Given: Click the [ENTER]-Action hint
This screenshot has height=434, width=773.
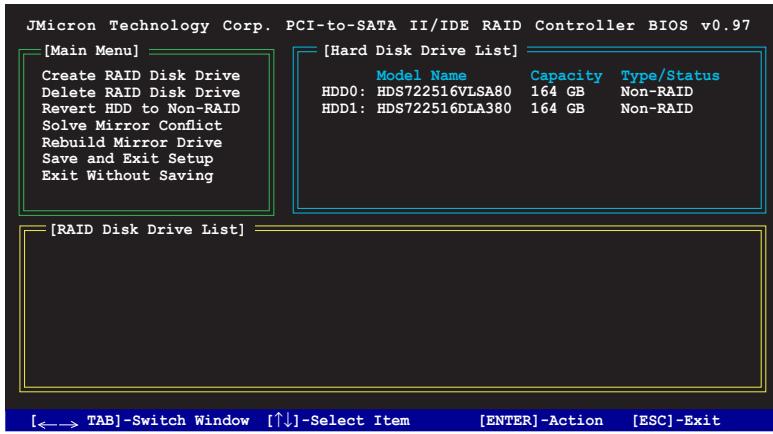Looking at the screenshot, I should point(541,421).
